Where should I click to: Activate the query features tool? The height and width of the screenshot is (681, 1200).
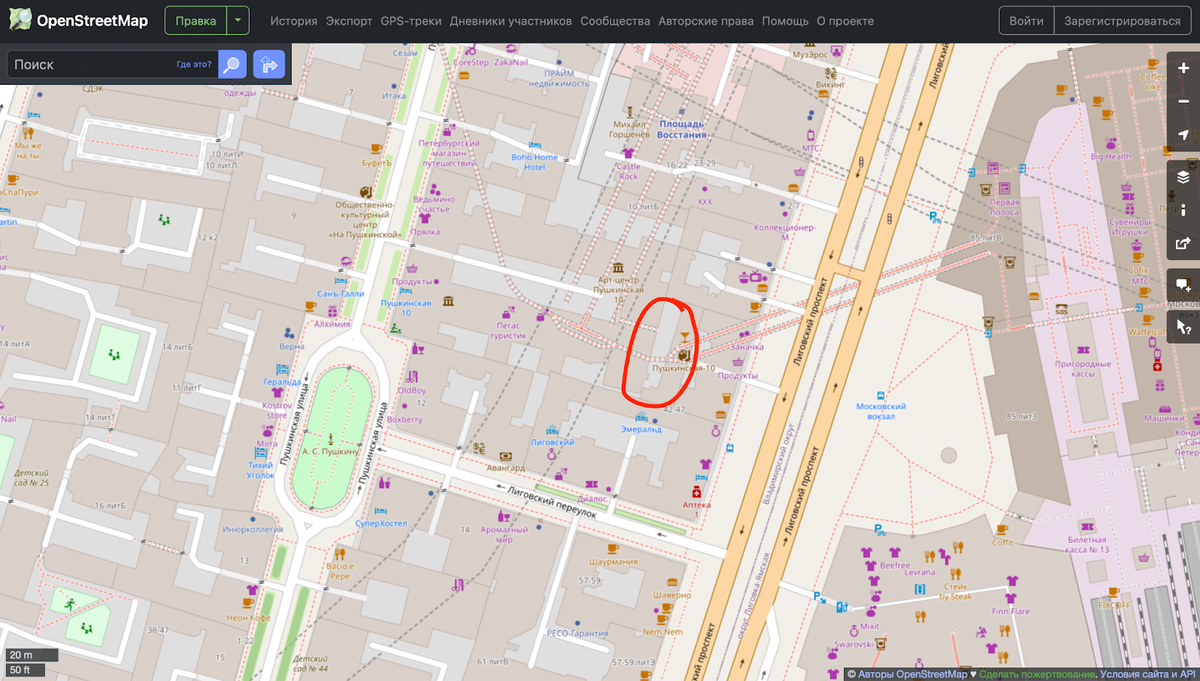click(1183, 327)
